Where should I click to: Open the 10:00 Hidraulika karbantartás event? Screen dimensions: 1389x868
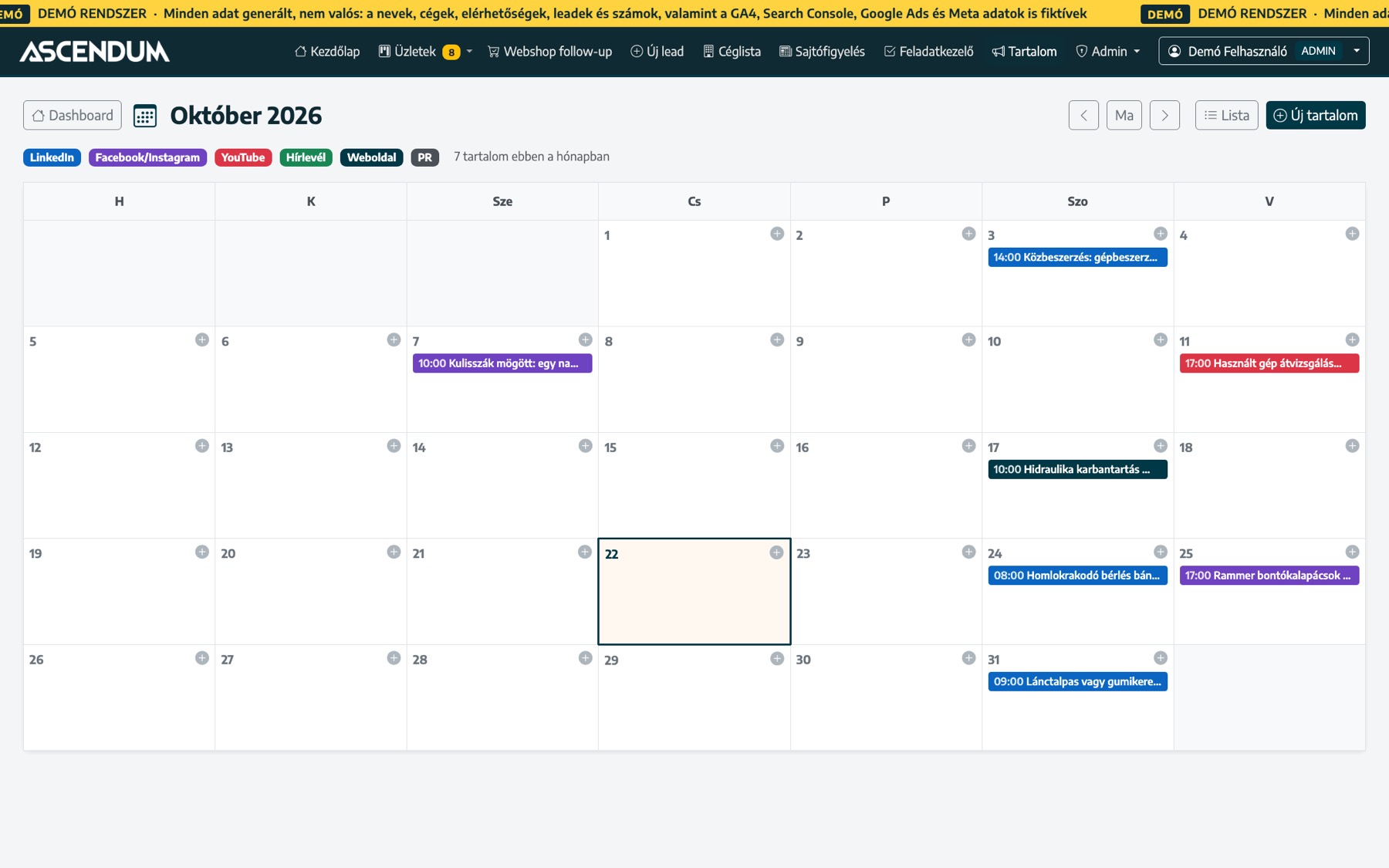pos(1077,469)
